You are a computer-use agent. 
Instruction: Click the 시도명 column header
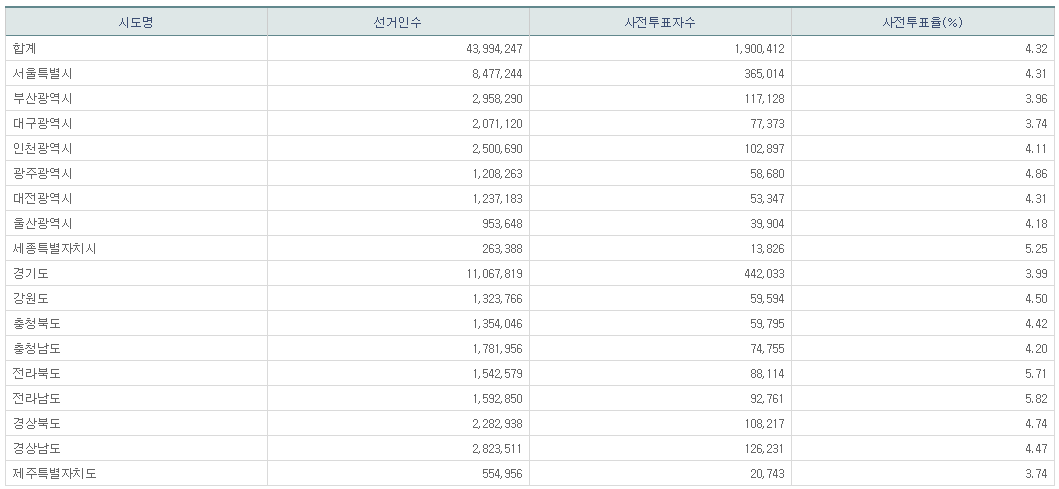(x=137, y=23)
